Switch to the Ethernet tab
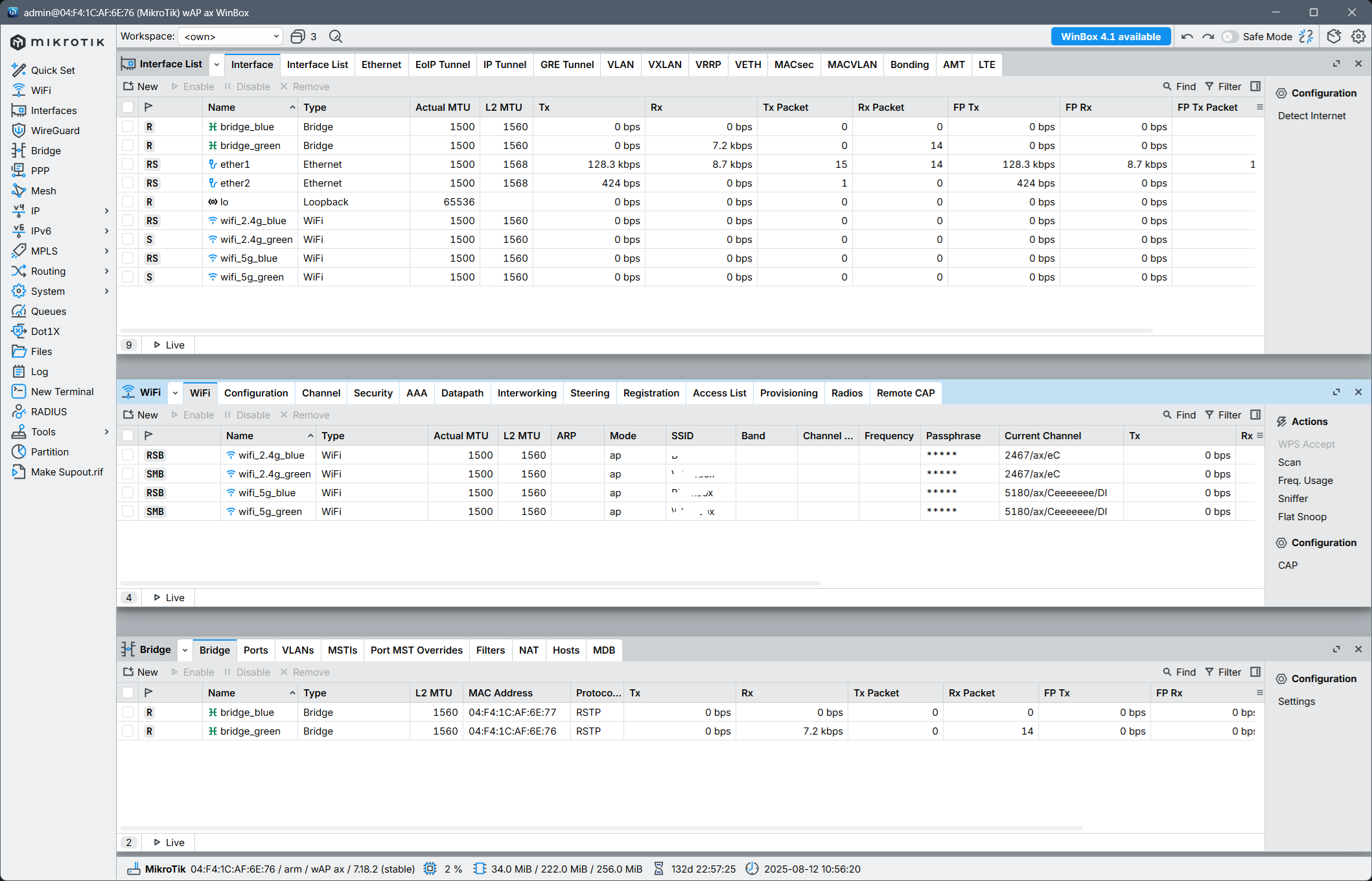The height and width of the screenshot is (881, 1372). [x=381, y=64]
